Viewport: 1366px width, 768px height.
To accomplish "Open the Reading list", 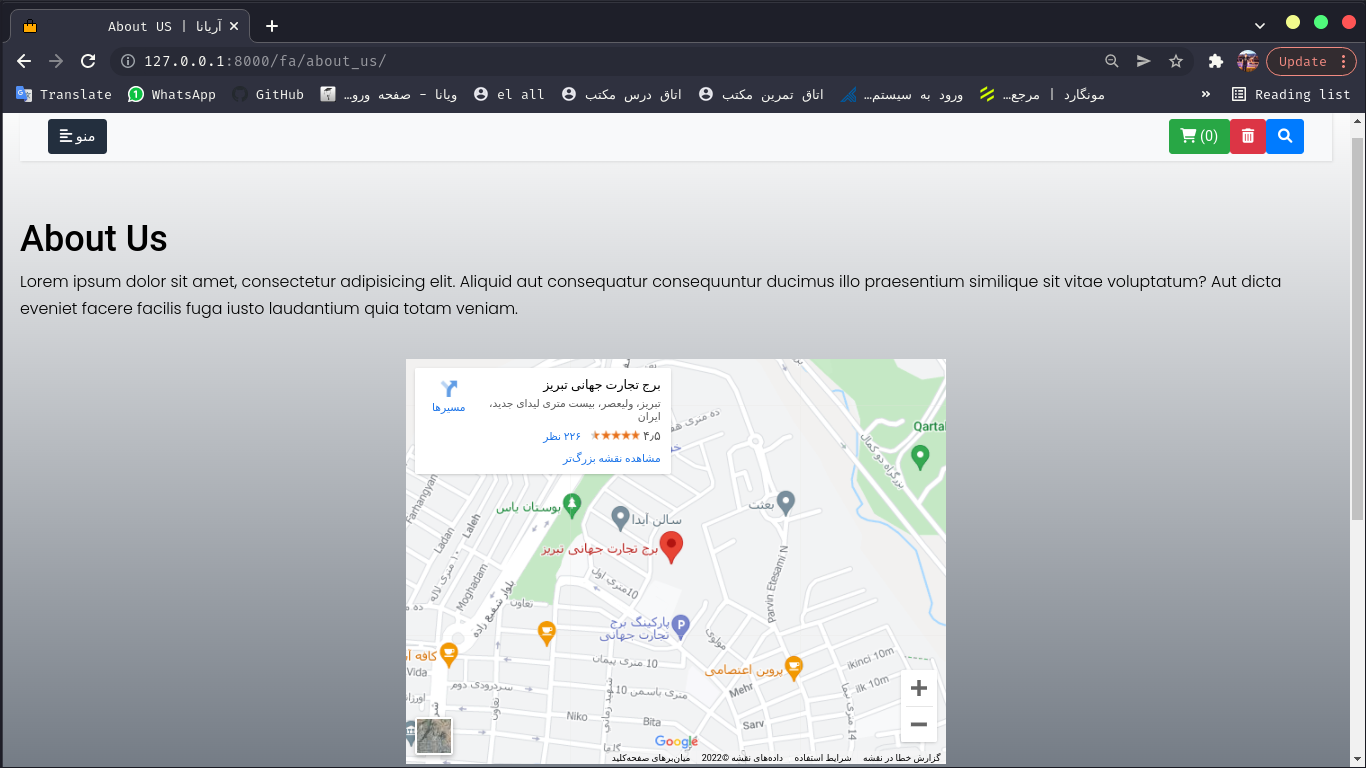I will [1291, 94].
